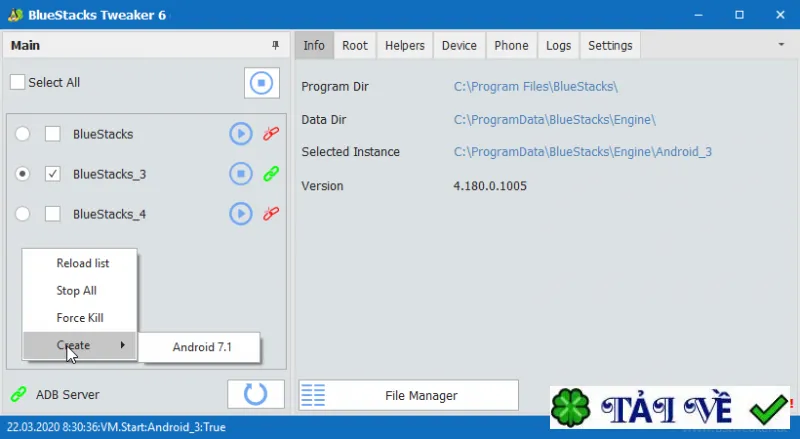Open the Logs tab
This screenshot has height=439, width=800.
(x=558, y=45)
